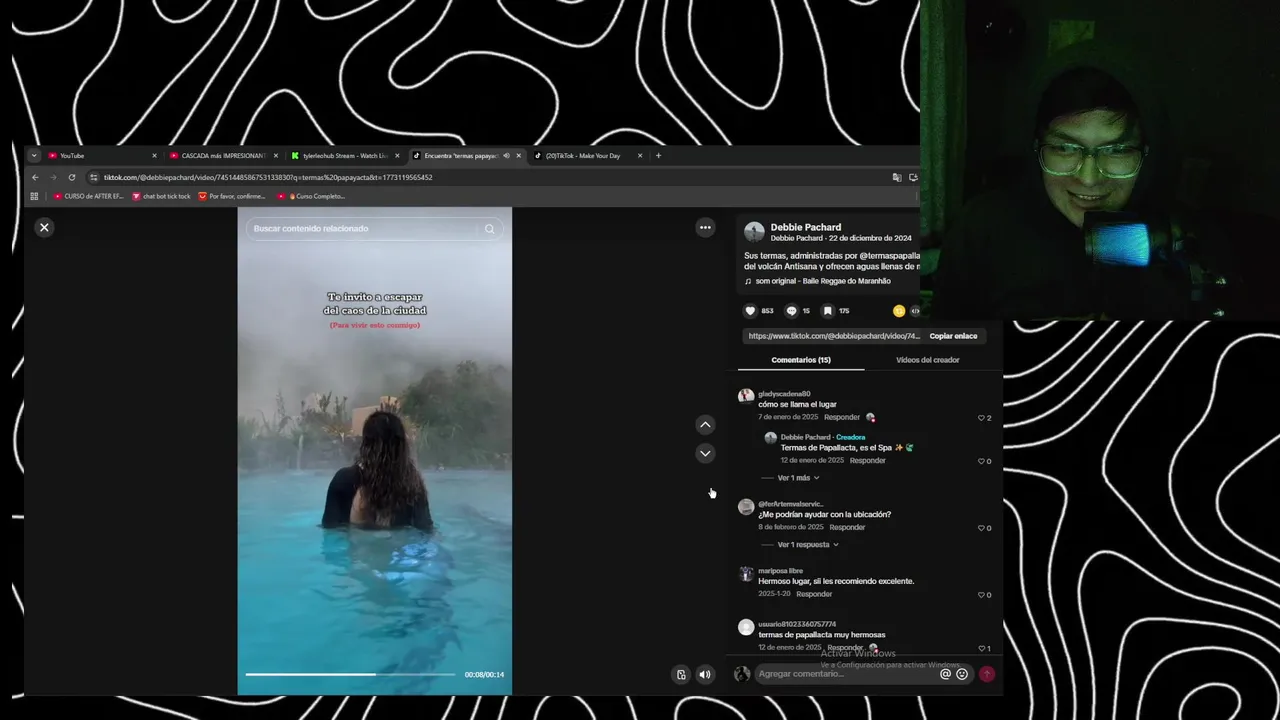The width and height of the screenshot is (1280, 720).
Task: Open the tab search dropdown arrow
Action: (33, 155)
